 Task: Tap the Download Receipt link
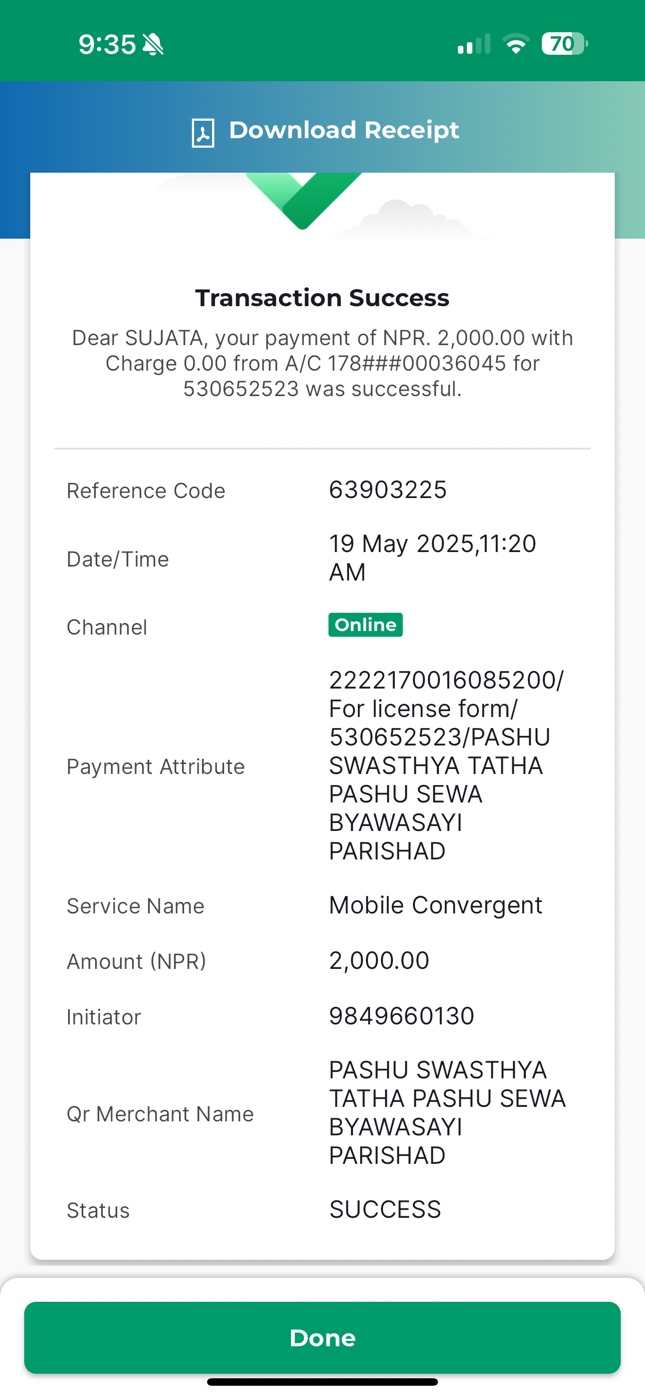[344, 130]
